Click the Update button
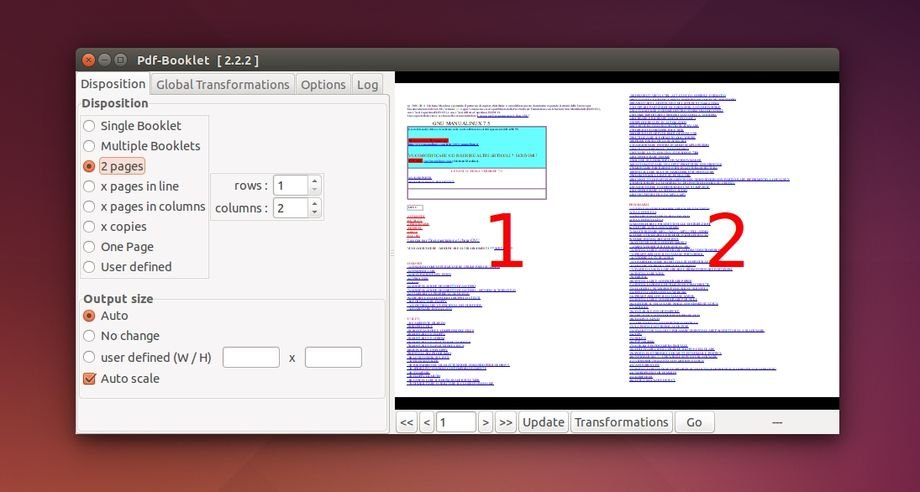This screenshot has width=920, height=492. pyautogui.click(x=543, y=422)
